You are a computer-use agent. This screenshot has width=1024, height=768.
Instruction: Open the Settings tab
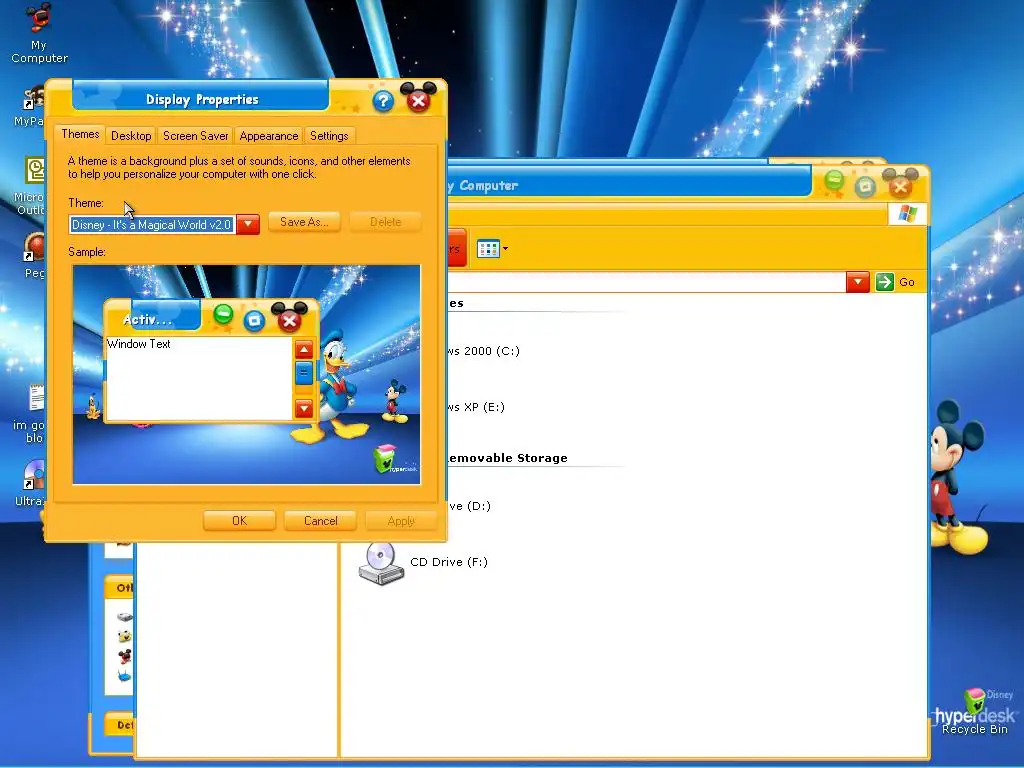point(329,136)
